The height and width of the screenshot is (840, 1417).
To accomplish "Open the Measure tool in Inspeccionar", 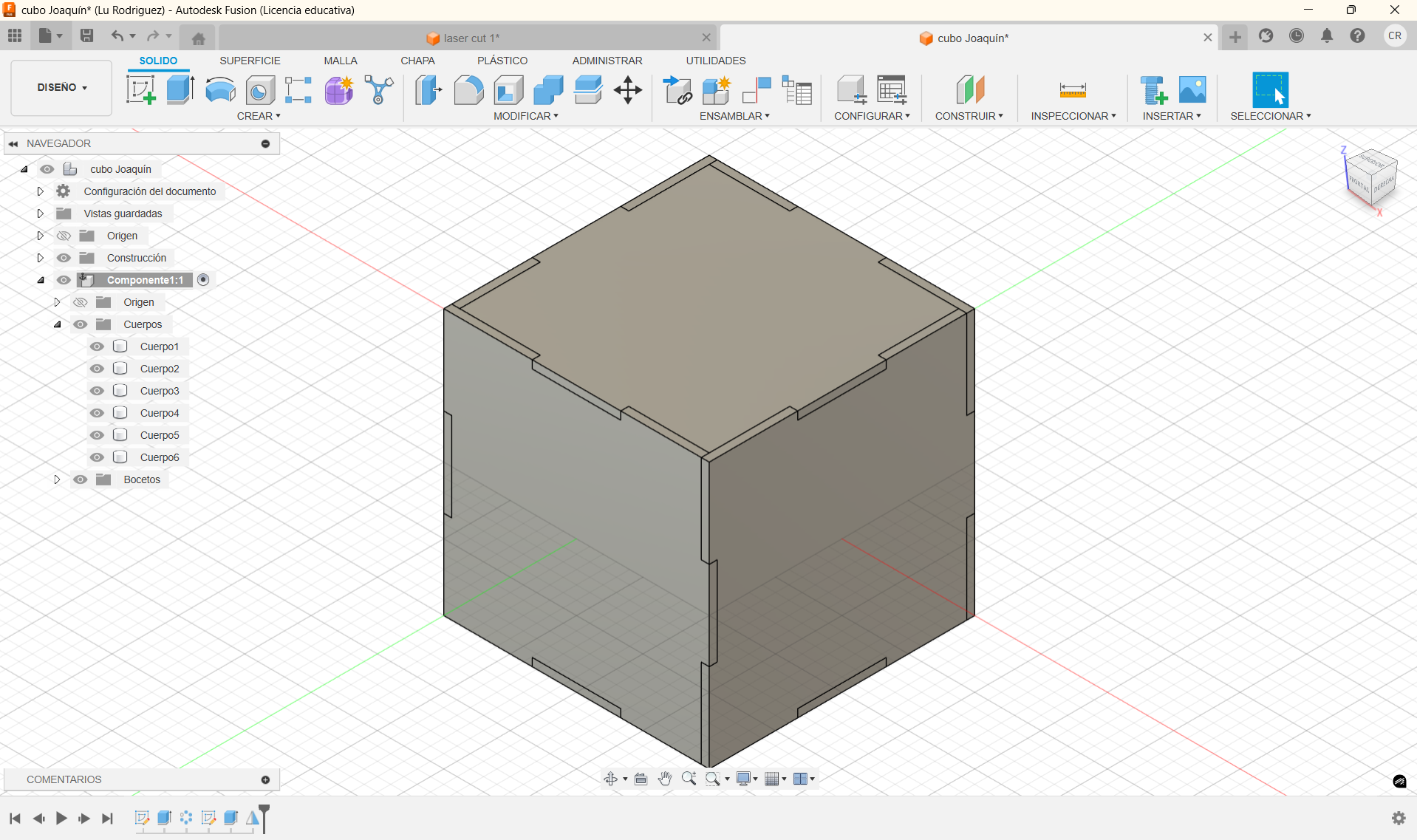I will (x=1072, y=90).
